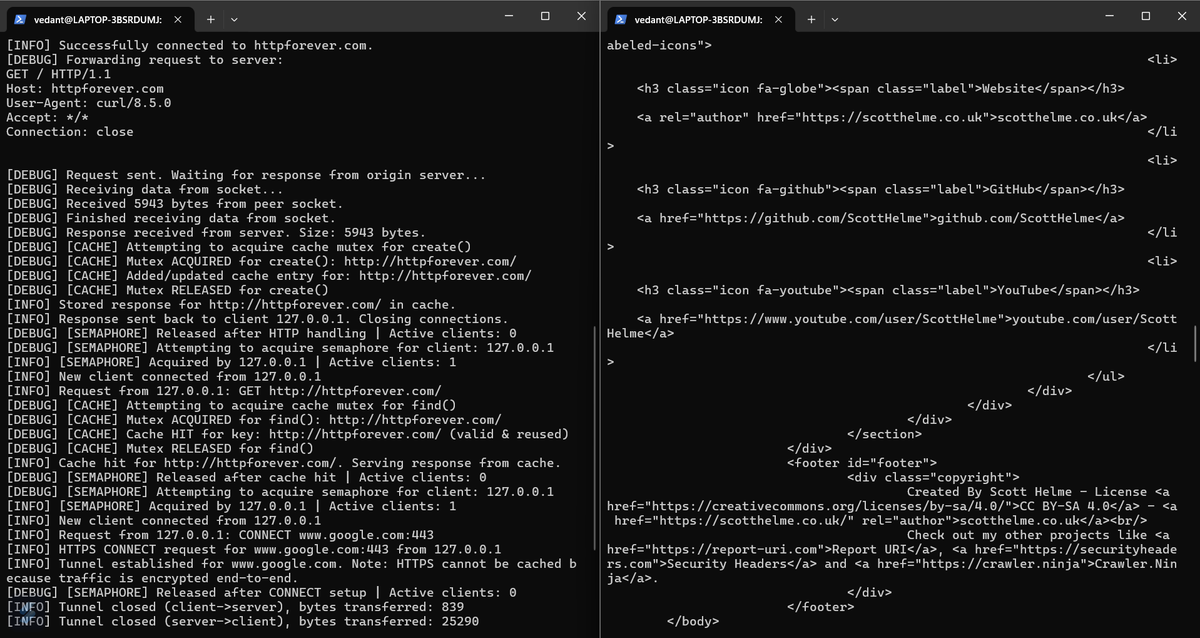Click 'Mutex ACQUIRED for create()' line
This screenshot has width=1200, height=638.
[261, 261]
